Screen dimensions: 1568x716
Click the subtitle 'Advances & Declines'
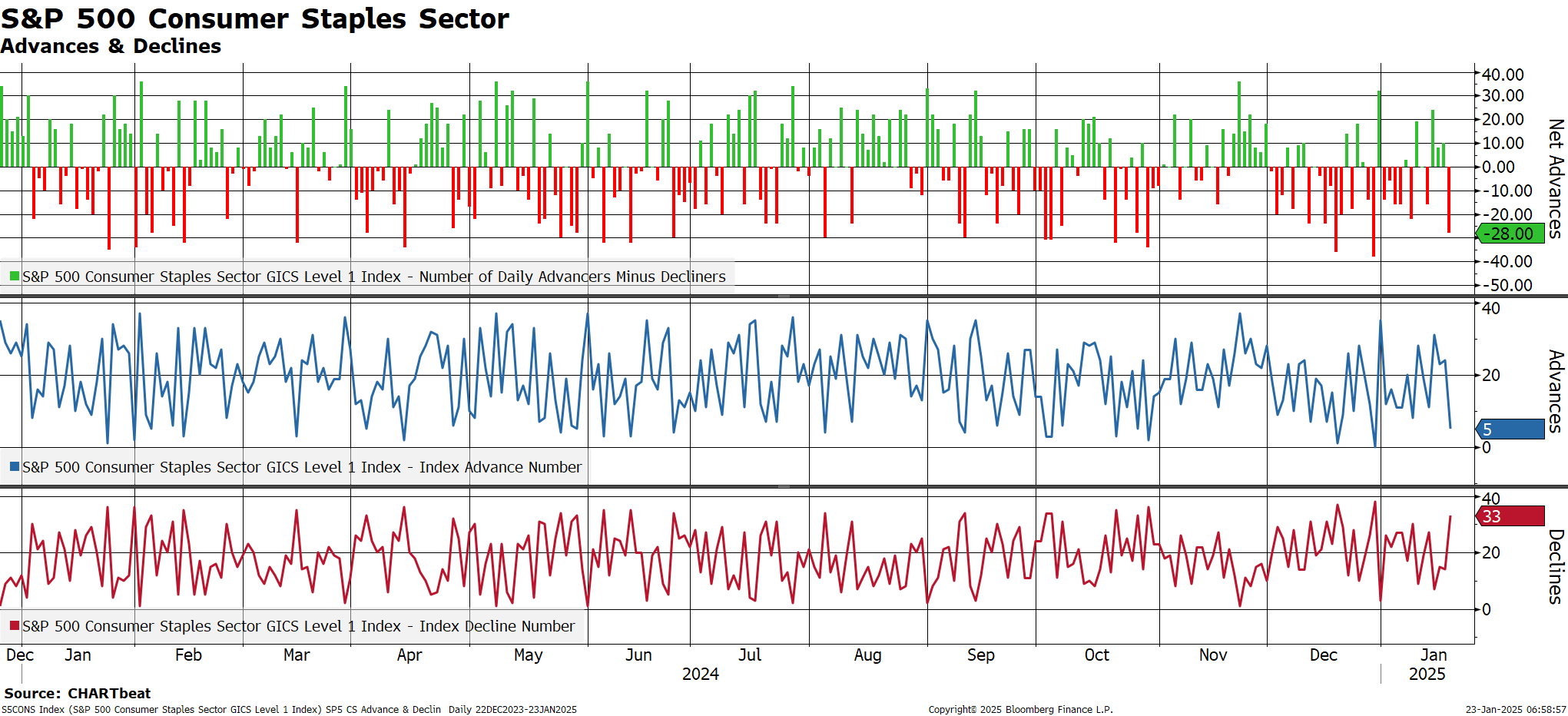point(111,46)
